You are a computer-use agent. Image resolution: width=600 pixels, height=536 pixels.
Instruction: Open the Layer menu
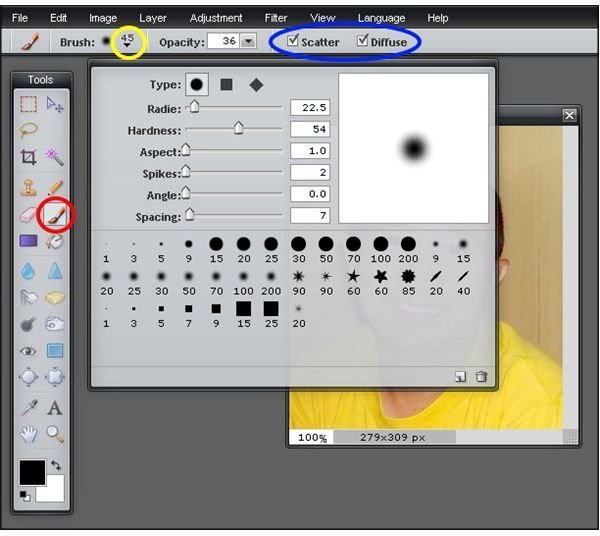point(153,18)
